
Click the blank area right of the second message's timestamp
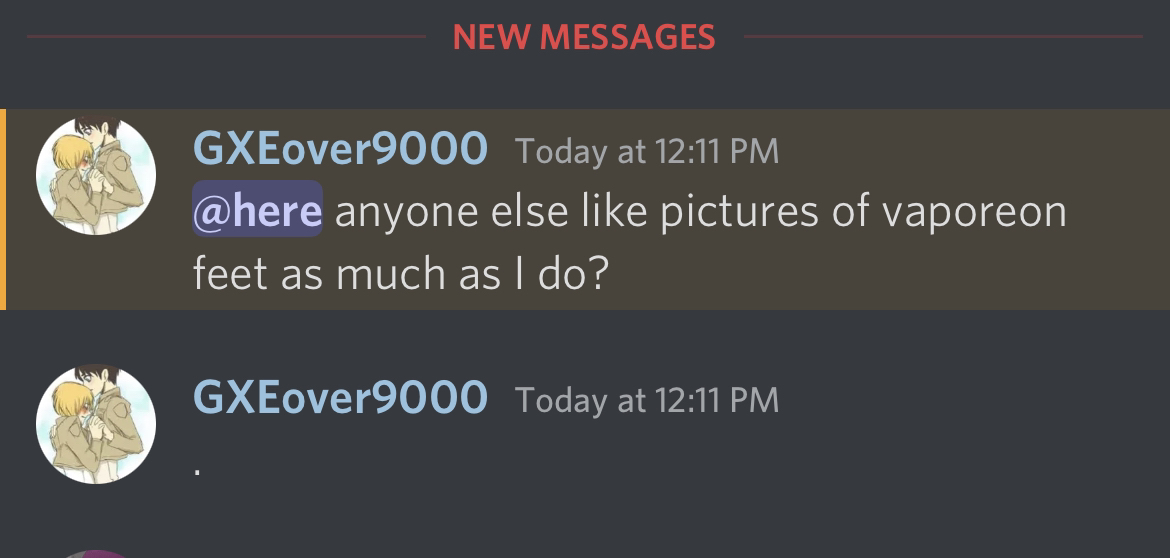[x=970, y=398]
